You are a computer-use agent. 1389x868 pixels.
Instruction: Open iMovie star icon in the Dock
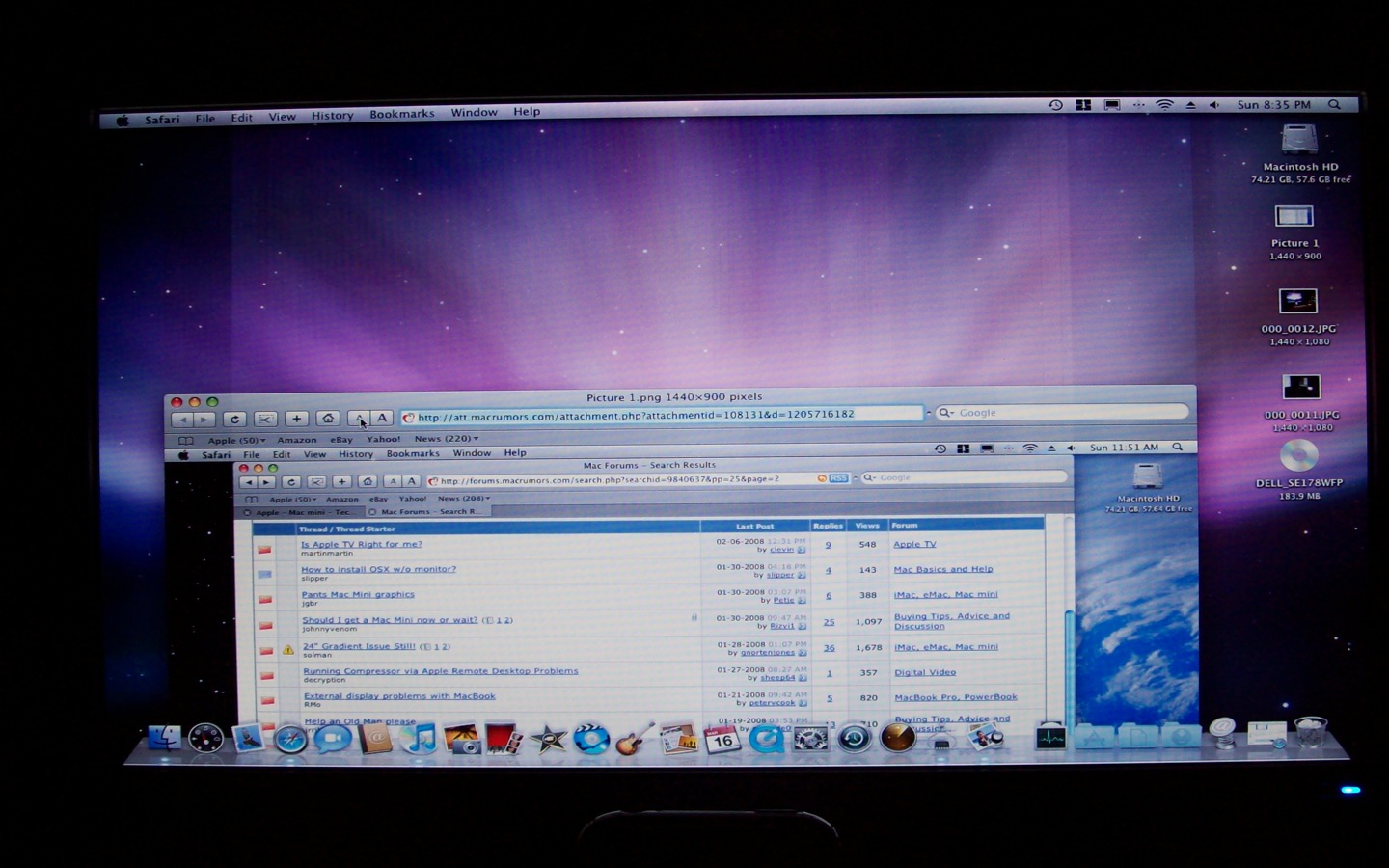(x=548, y=740)
